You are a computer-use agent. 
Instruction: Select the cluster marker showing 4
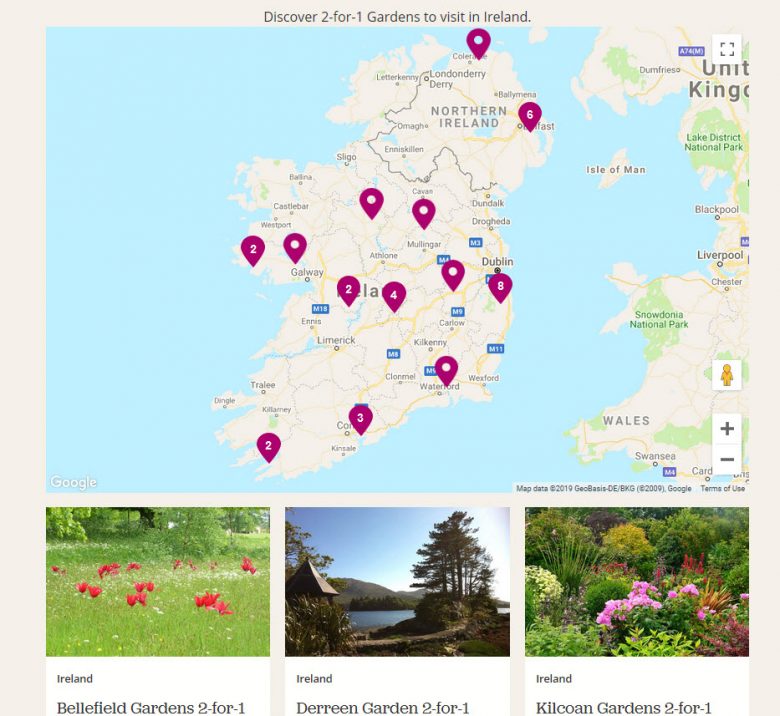[x=394, y=297]
